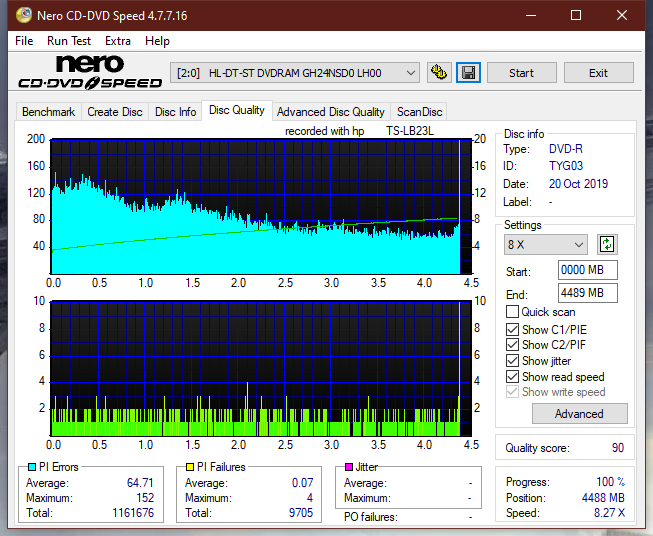Click the Progress value 100 %
Screen dimensions: 653x536
611,482
